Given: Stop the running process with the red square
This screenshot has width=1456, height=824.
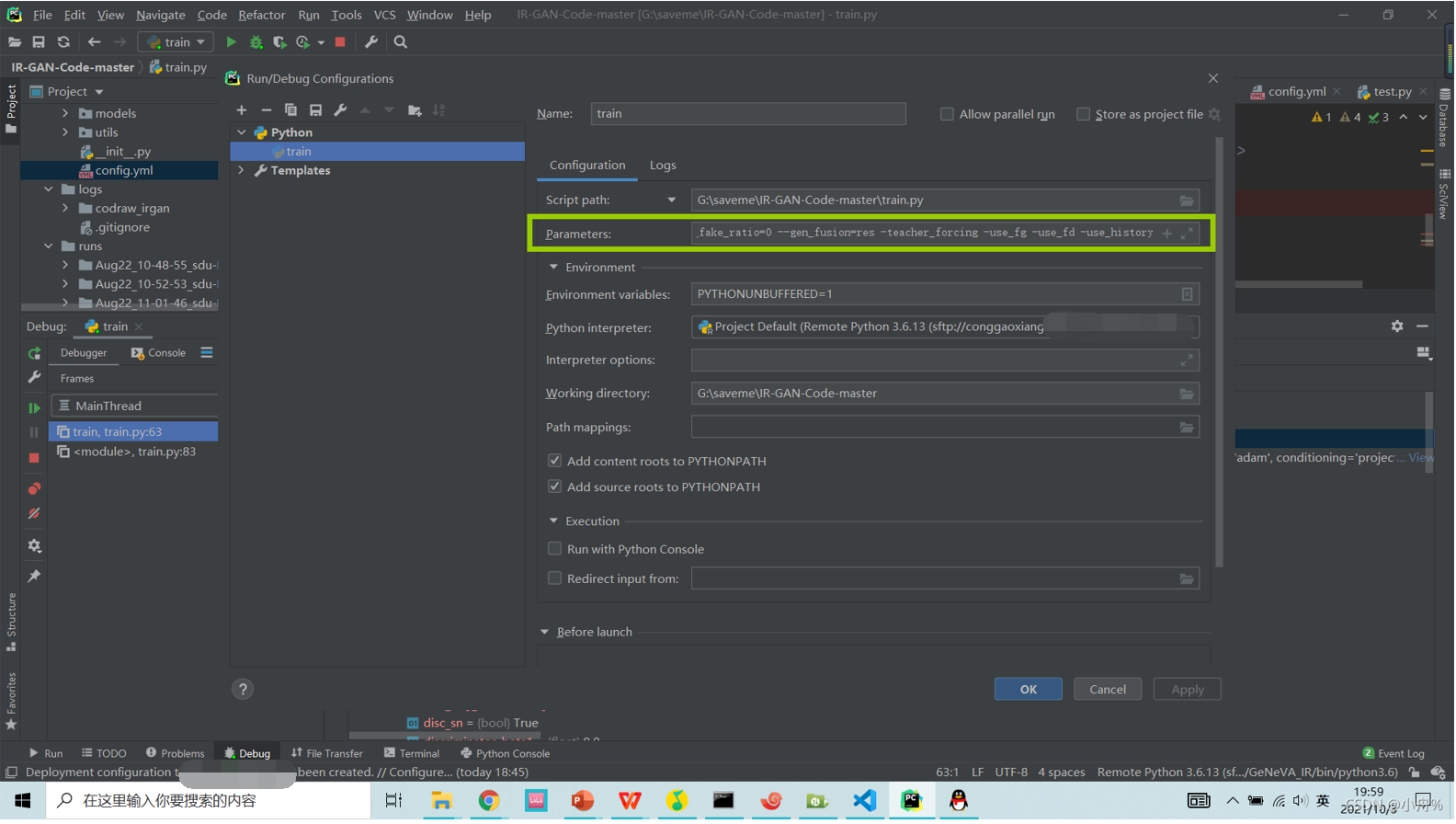Looking at the screenshot, I should coord(340,42).
